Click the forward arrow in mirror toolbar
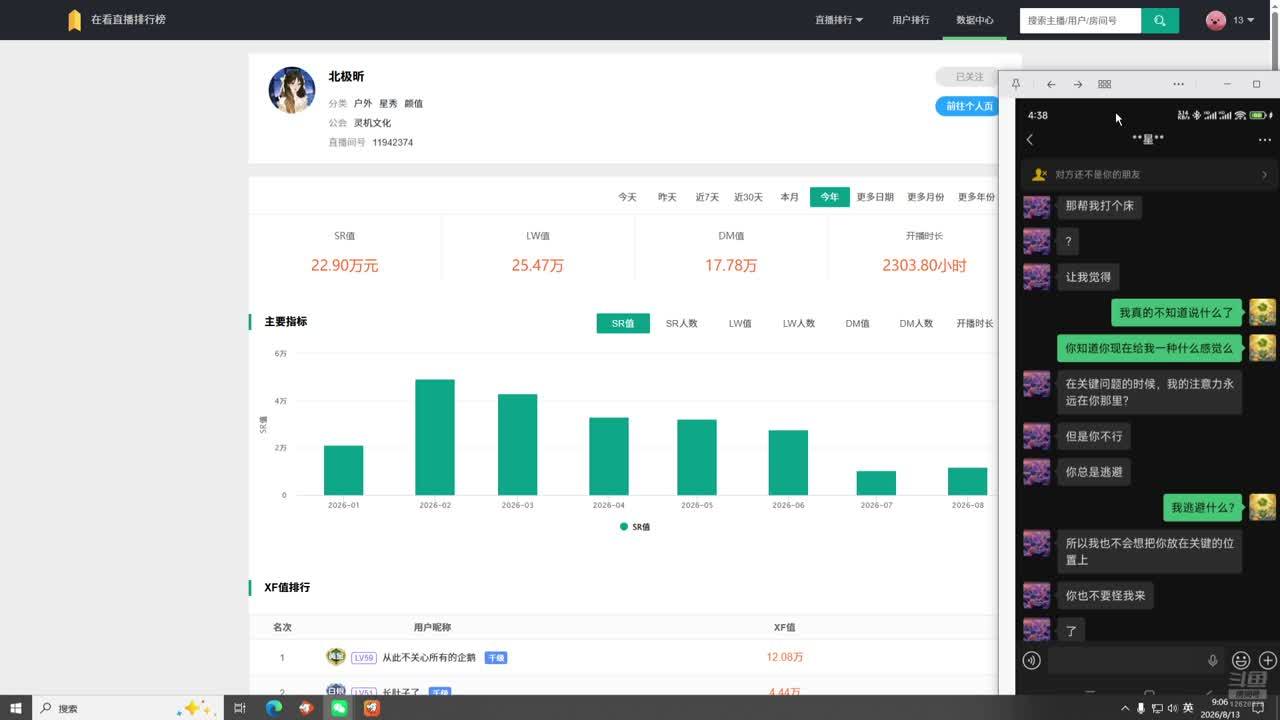Screen dimensions: 1280x720 tap(1077, 84)
